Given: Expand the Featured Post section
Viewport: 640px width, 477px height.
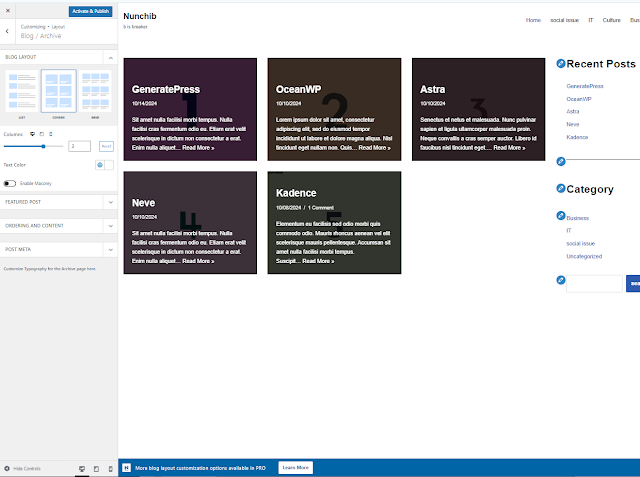Looking at the screenshot, I should pyautogui.click(x=59, y=202).
